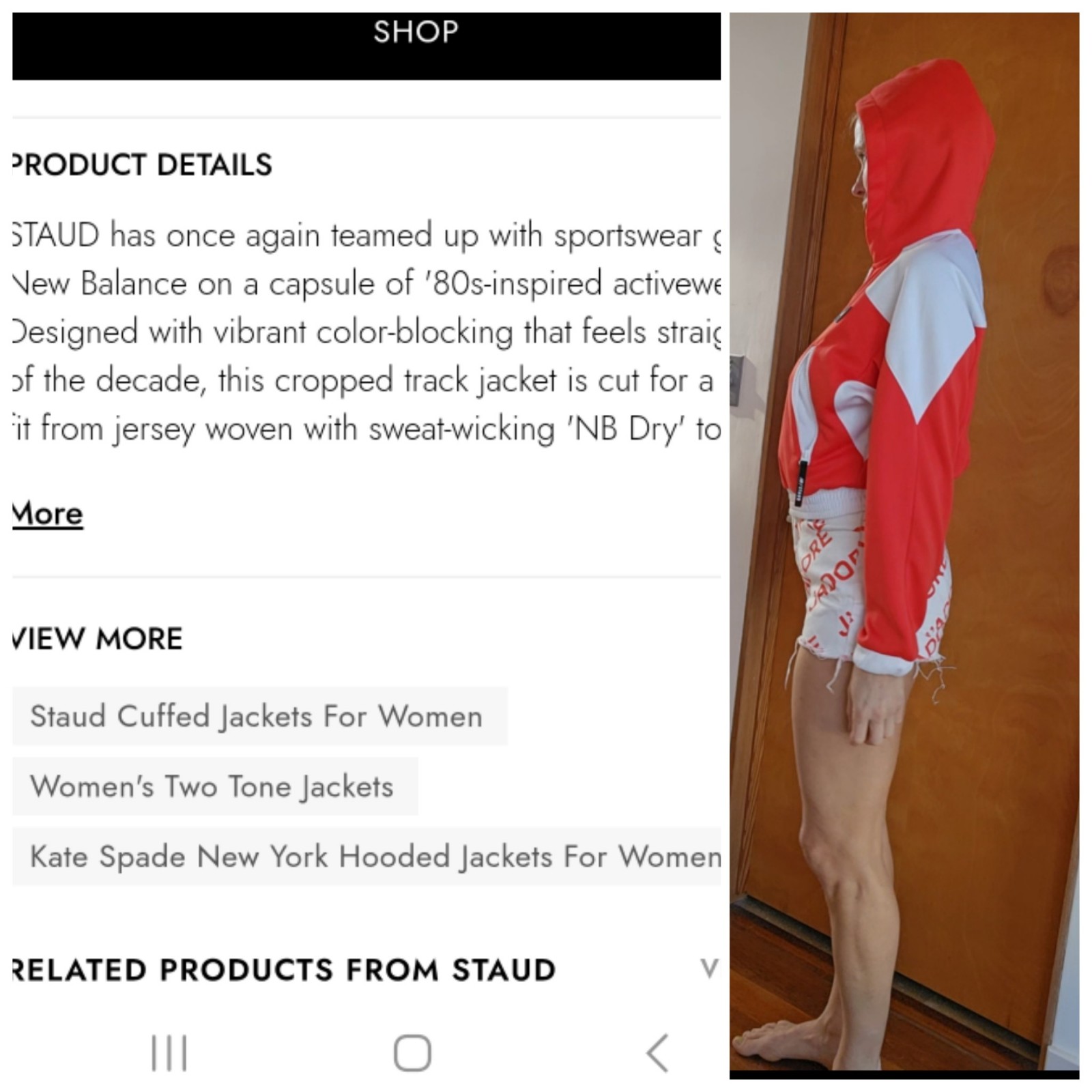Tap the Android home button icon
Screen dimensions: 1092x1092
click(412, 1053)
